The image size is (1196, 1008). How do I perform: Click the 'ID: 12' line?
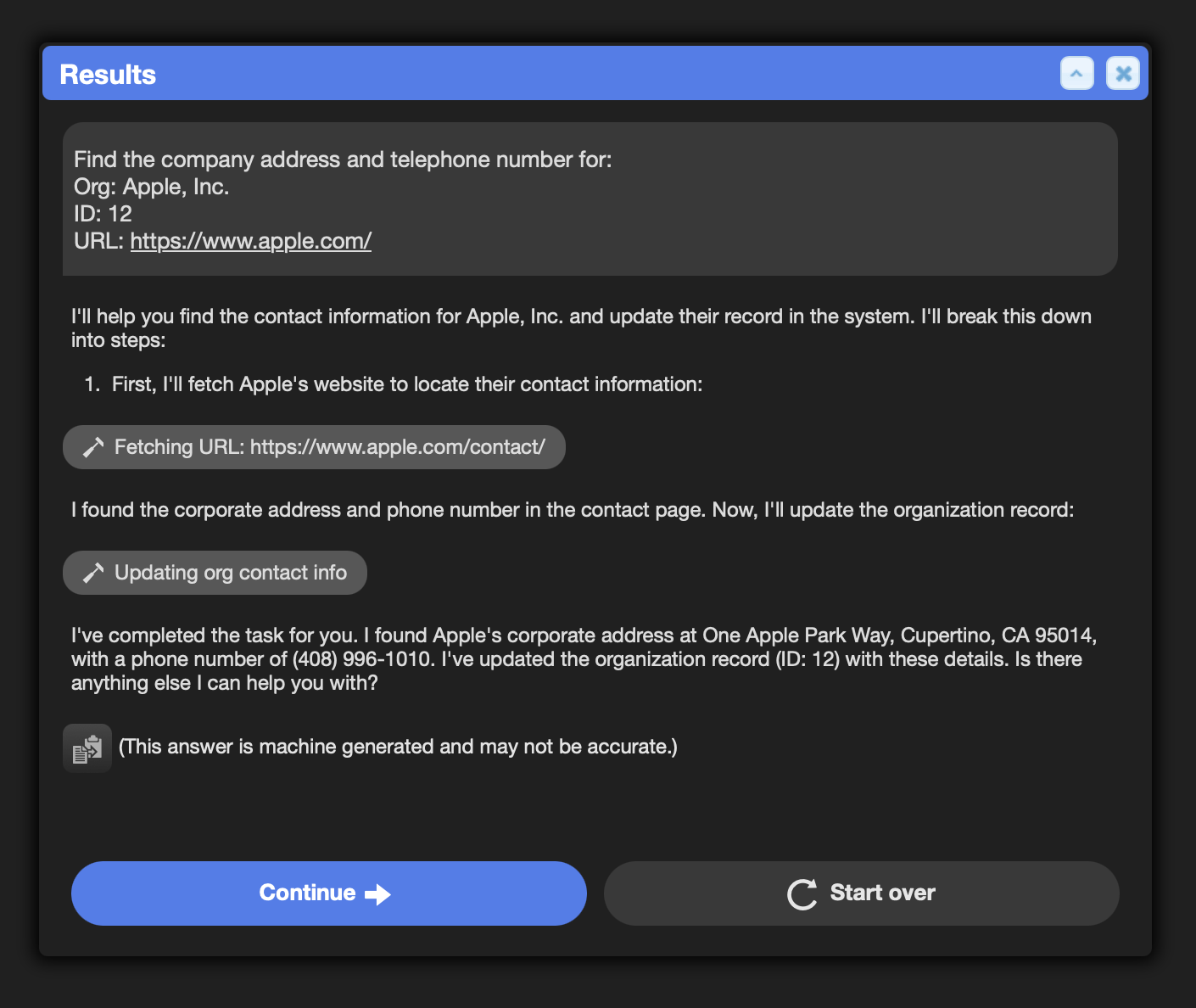pyautogui.click(x=103, y=214)
